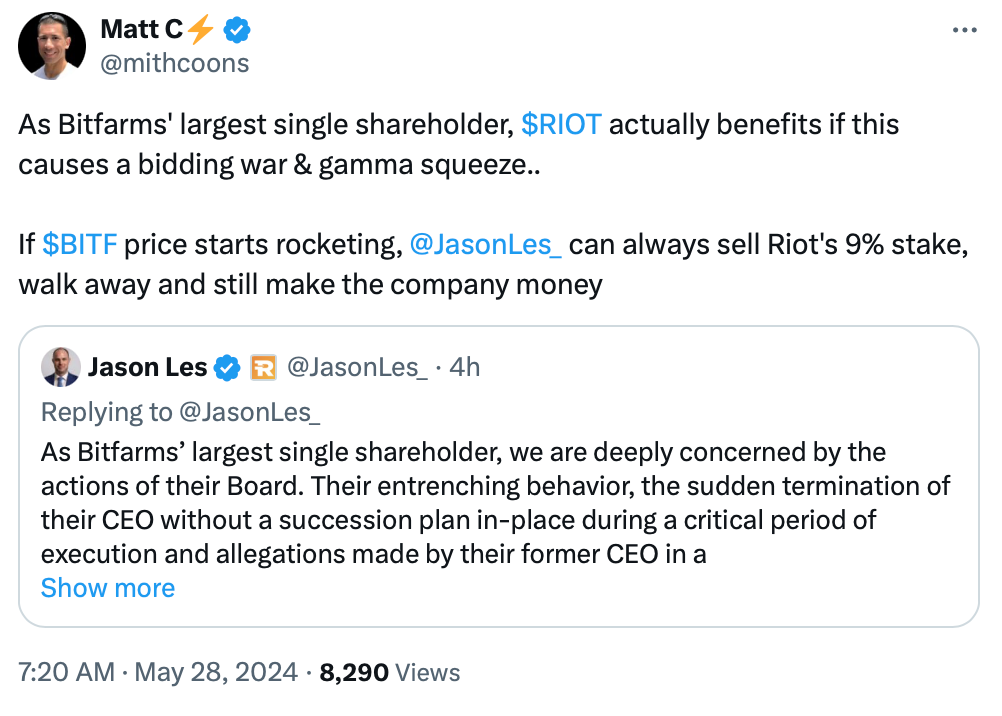The width and height of the screenshot is (1002, 716).
Task: Click the lightning bolt emoji beside Matt C
Action: [x=201, y=31]
